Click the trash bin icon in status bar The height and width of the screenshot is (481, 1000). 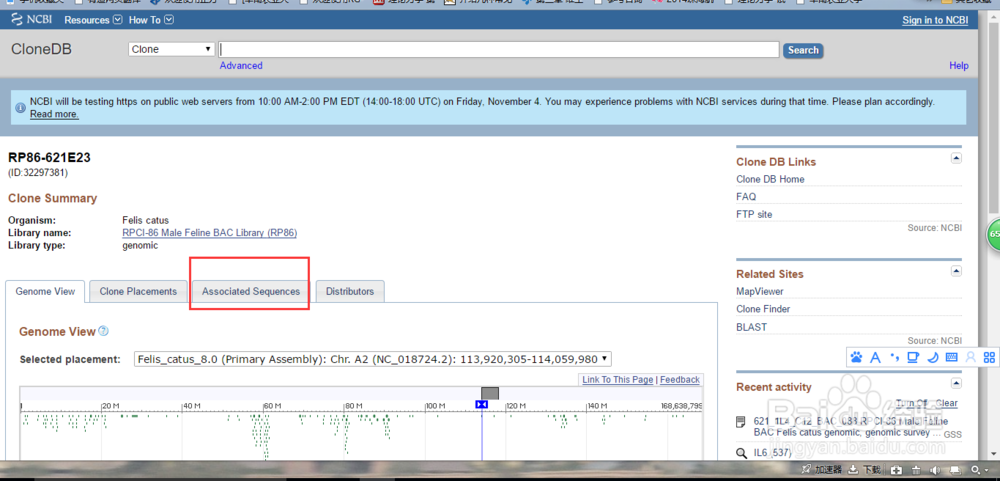click(x=916, y=470)
